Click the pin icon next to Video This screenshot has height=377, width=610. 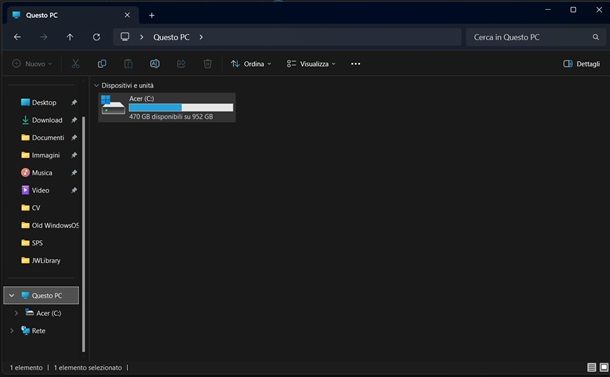coord(74,190)
